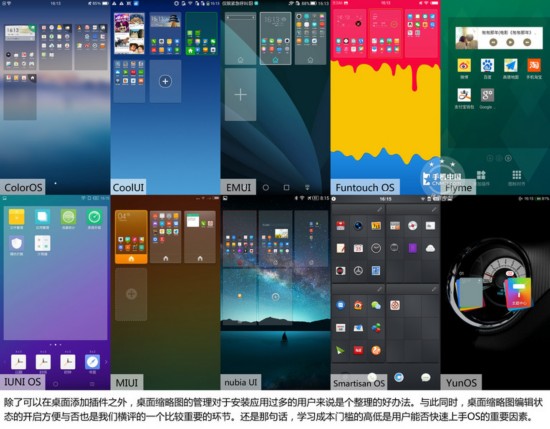Viewport: 550px width, 429px height.
Task: Open the green paper-plane icon in Smartisan OS
Action: pyautogui.click(x=340, y=350)
